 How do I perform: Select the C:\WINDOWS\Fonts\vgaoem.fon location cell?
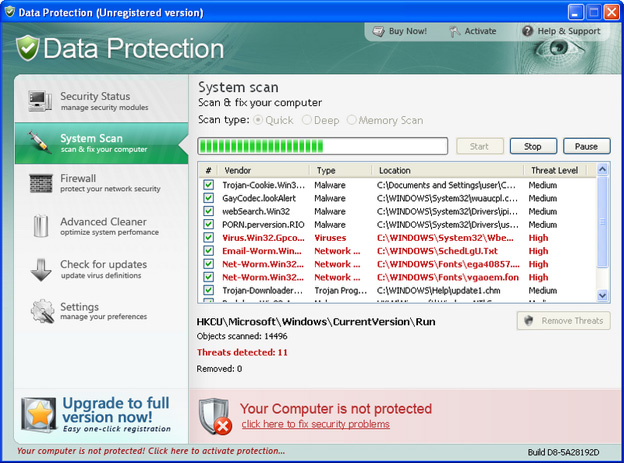coord(448,277)
